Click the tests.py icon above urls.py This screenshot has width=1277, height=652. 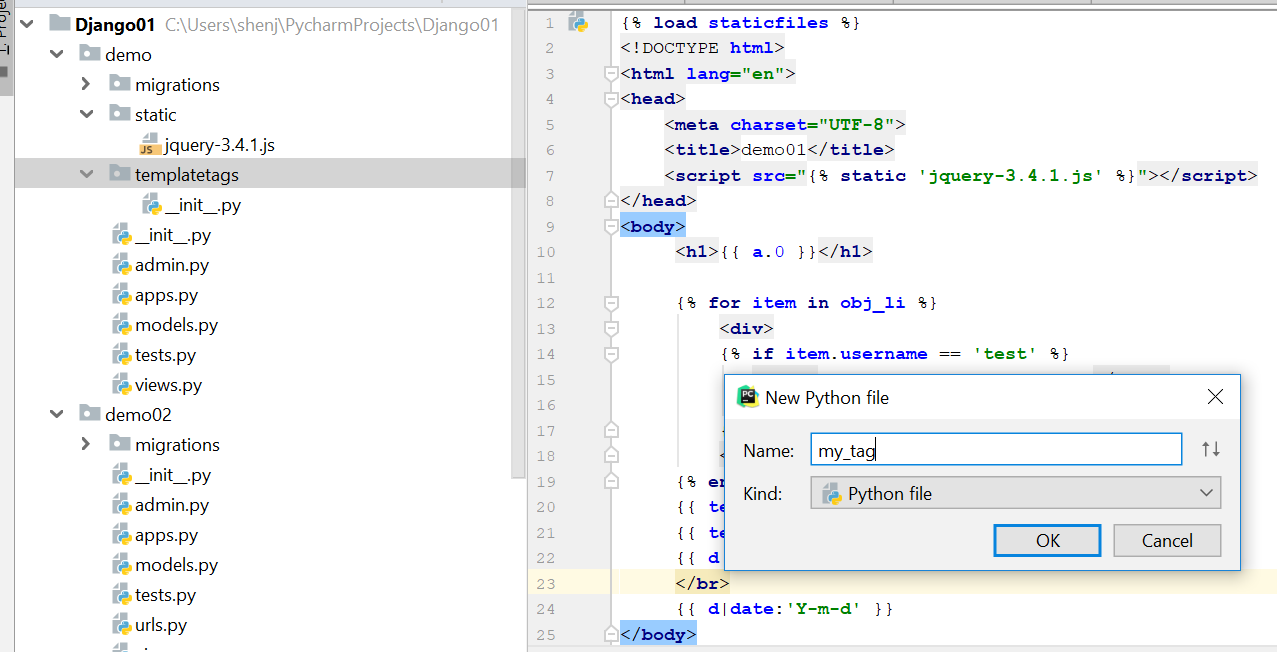tap(121, 595)
